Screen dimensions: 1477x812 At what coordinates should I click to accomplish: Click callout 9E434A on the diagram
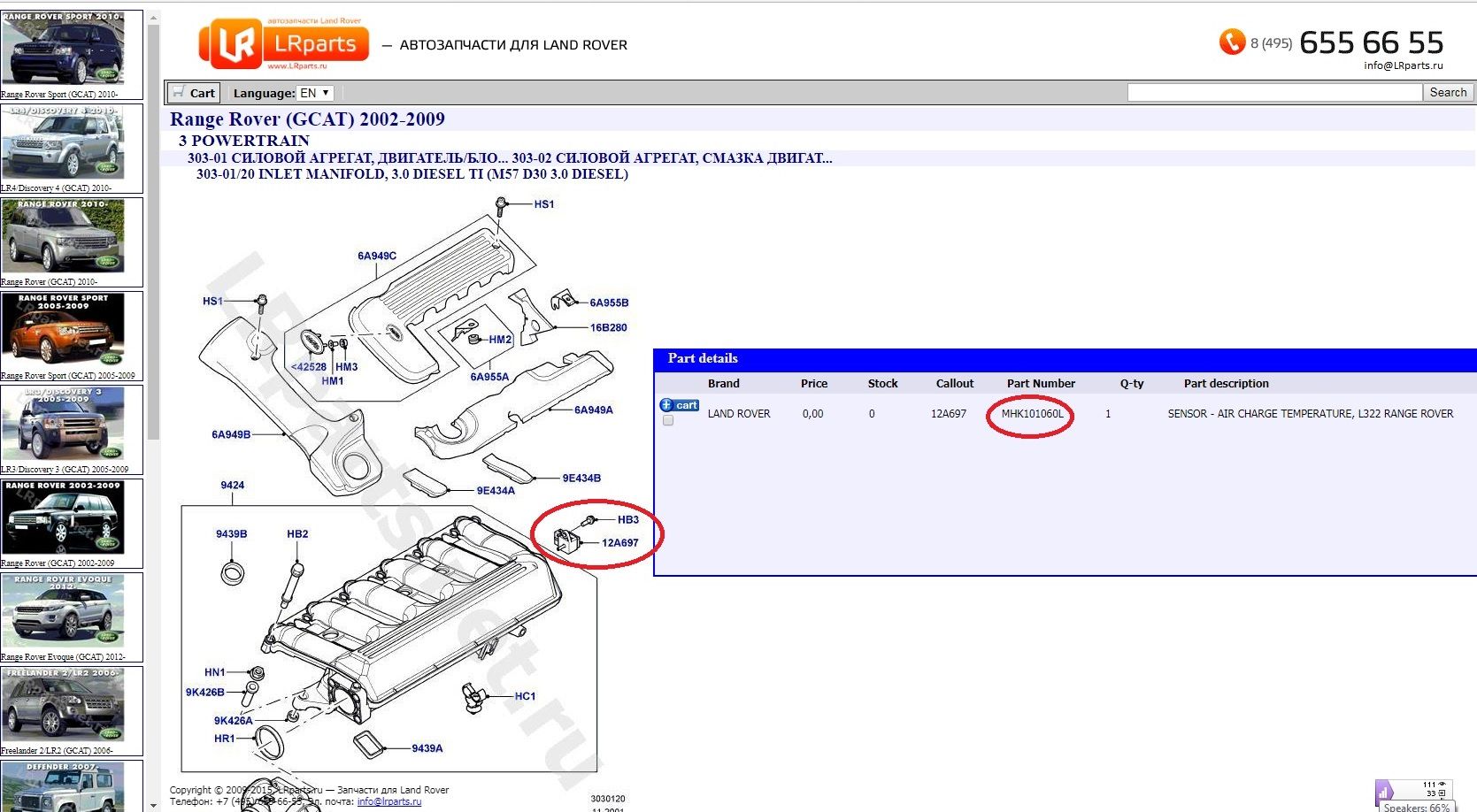pos(496,491)
